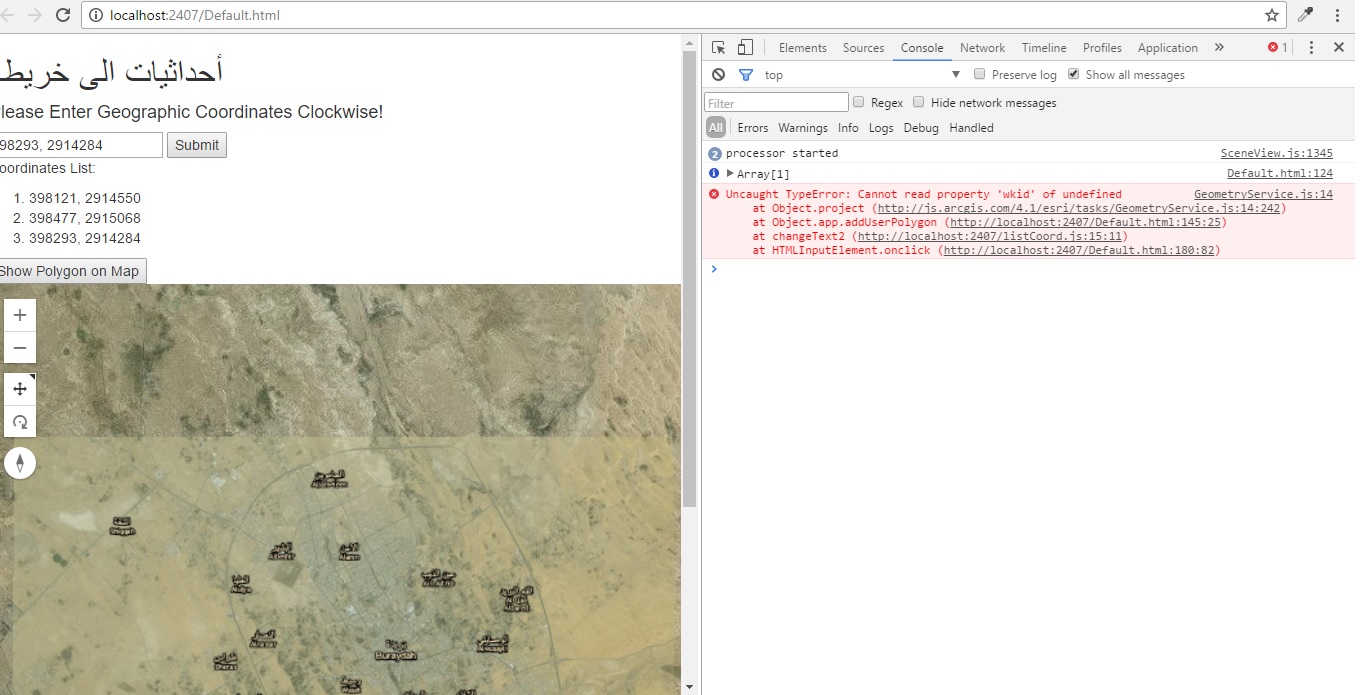1366x695 pixels.
Task: Focus the coordinates text input
Action: tap(80, 145)
